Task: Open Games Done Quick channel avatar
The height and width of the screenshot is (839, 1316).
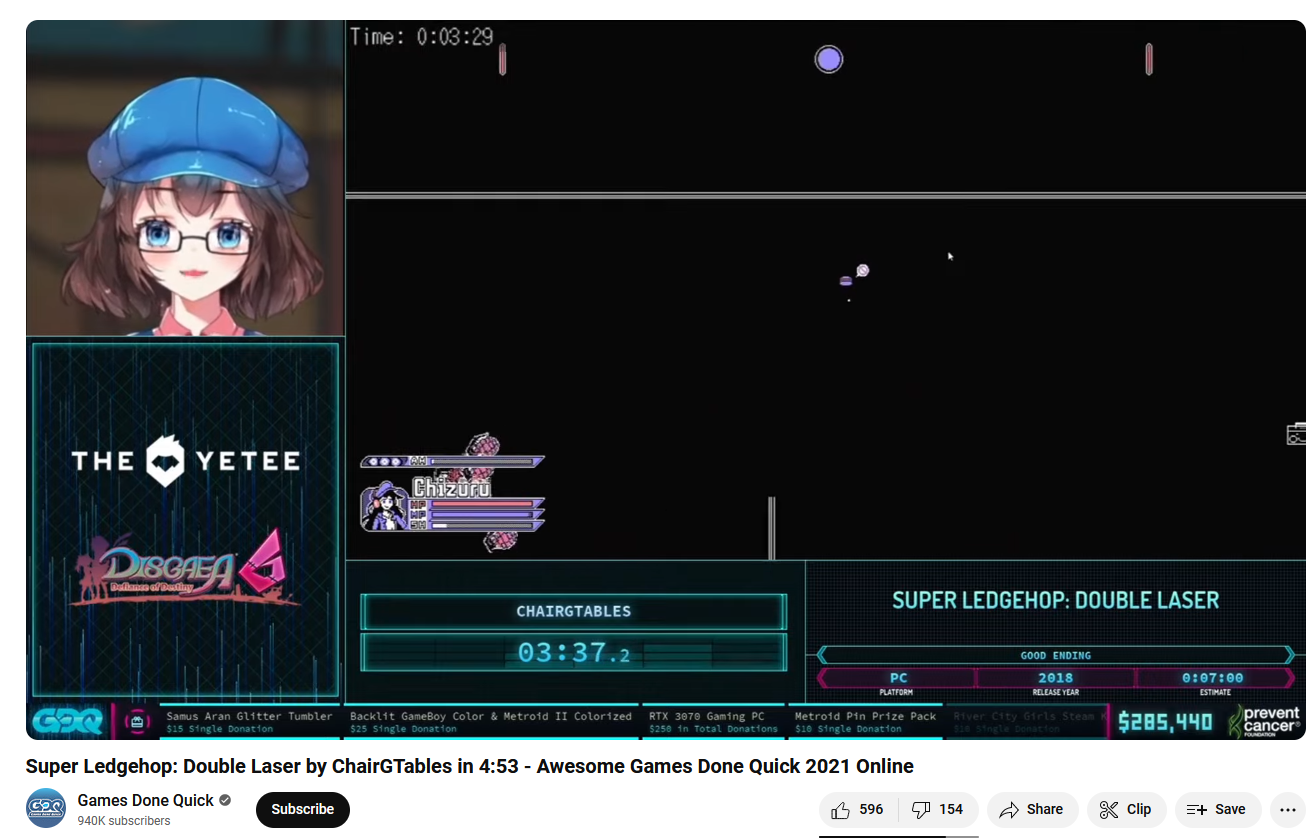Action: pyautogui.click(x=45, y=809)
